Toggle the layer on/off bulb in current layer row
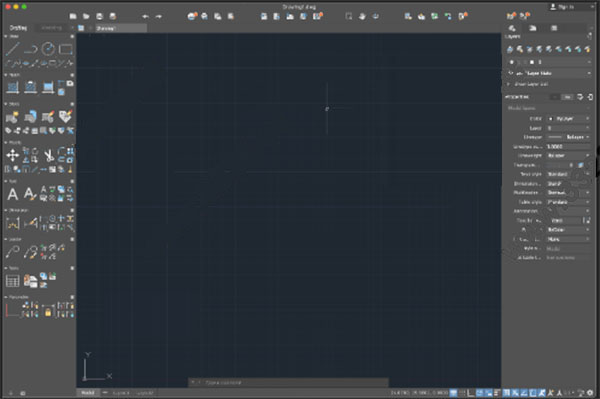 pos(512,62)
